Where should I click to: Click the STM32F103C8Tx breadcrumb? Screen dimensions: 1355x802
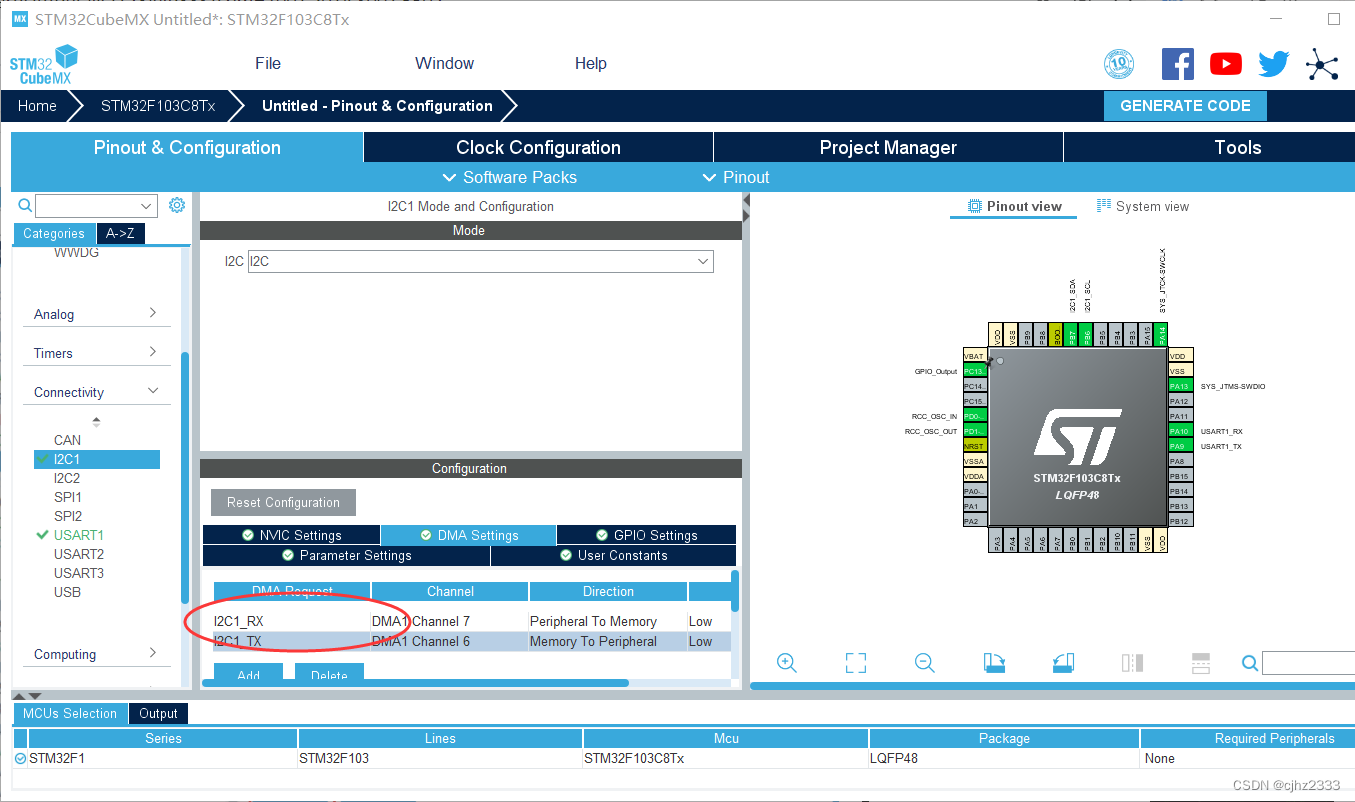pyautogui.click(x=158, y=106)
